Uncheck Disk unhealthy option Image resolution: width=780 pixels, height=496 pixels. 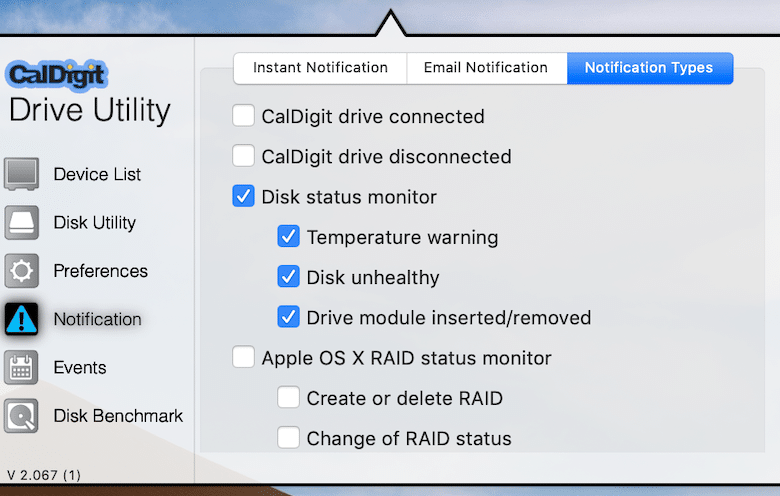click(289, 277)
